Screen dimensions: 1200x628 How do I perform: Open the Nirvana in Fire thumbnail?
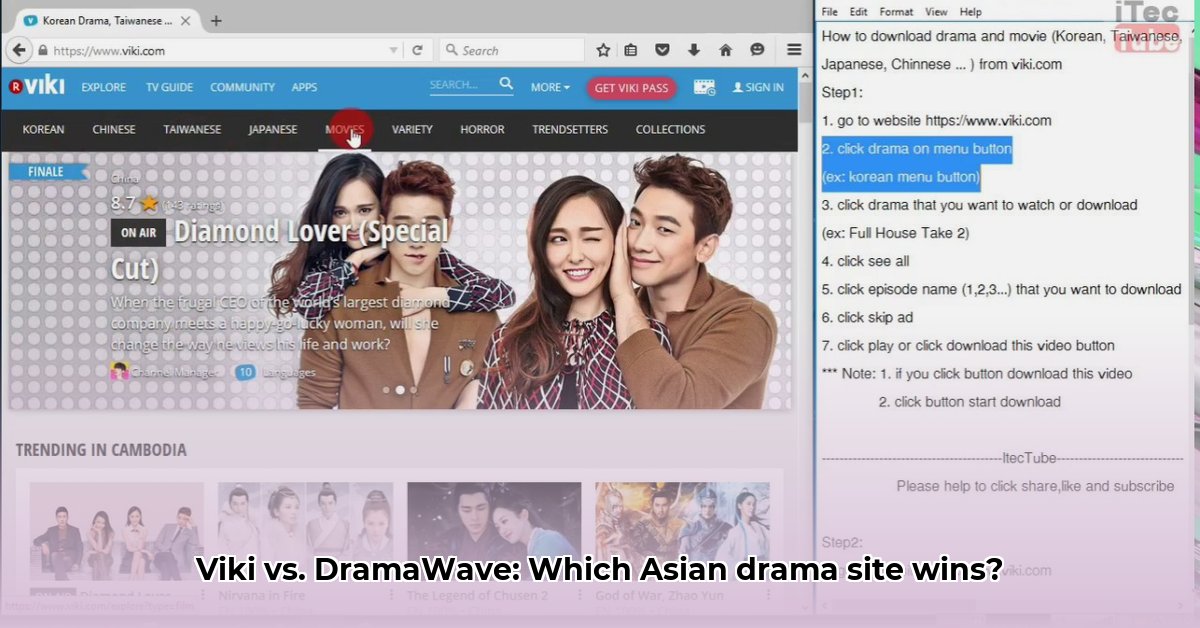[305, 528]
